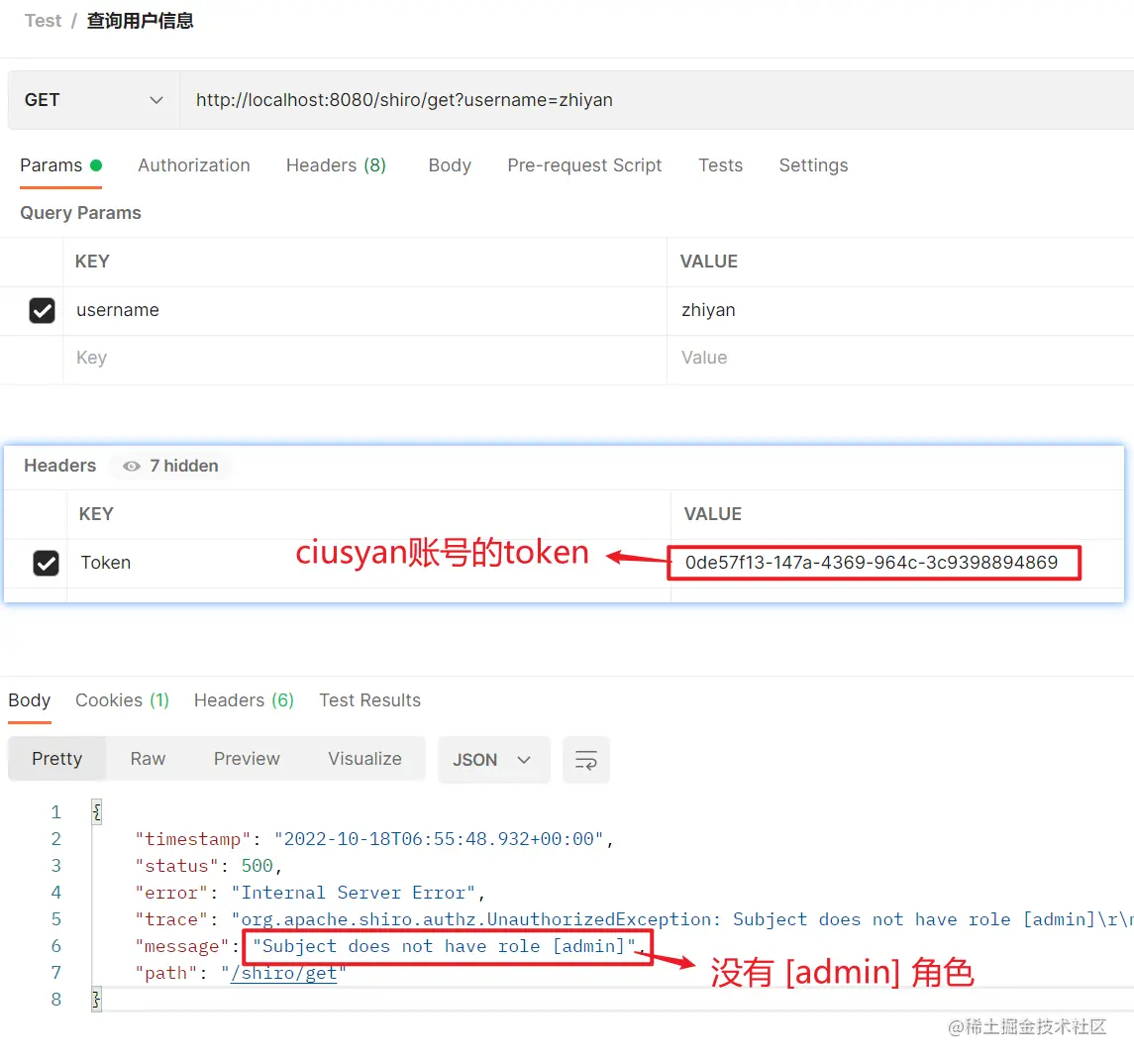This screenshot has width=1134, height=1064.
Task: Select the Raw response view
Action: point(148,759)
